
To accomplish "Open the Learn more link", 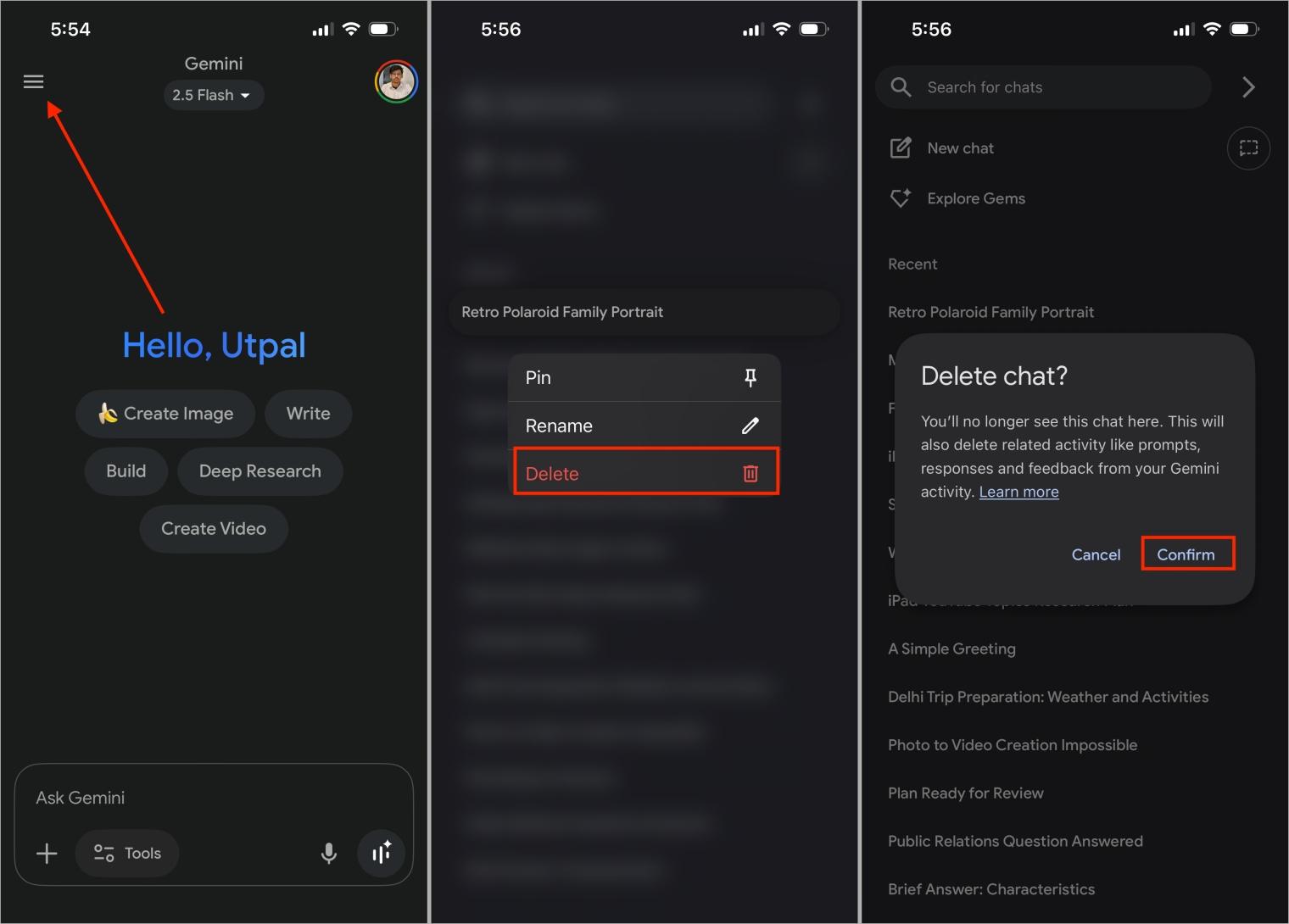I will pyautogui.click(x=1018, y=492).
